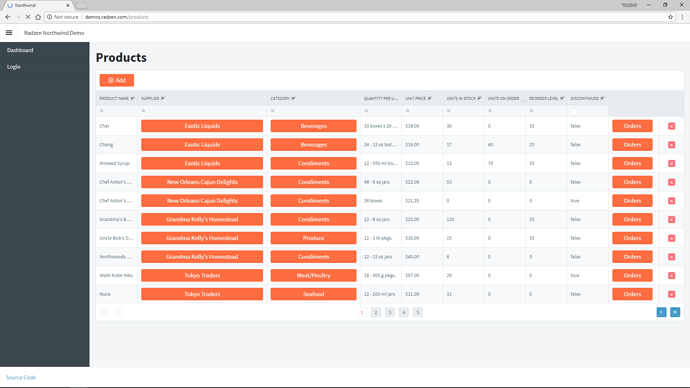Image resolution: width=690 pixels, height=388 pixels.
Task: Open Discontinued column filter menu
Action: 602,99
